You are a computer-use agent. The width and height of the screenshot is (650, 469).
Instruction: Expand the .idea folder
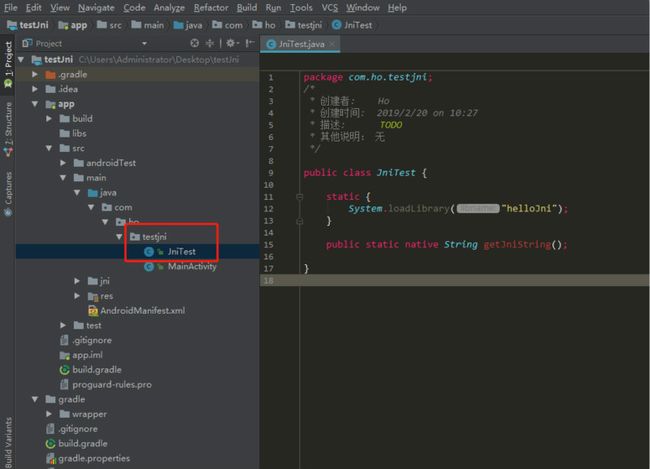click(35, 89)
